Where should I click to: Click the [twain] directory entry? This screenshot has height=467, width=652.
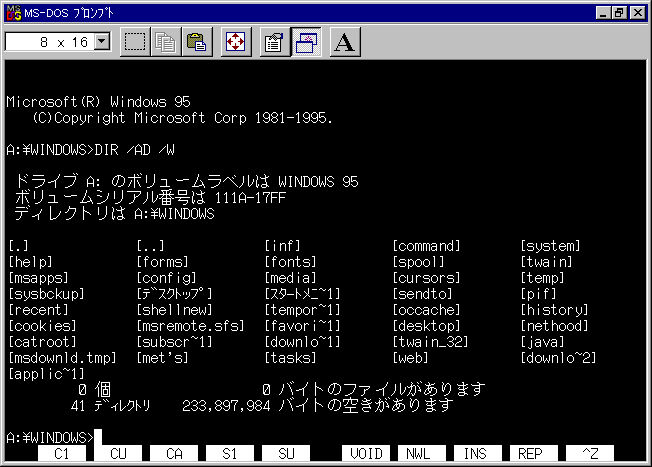[x=546, y=262]
